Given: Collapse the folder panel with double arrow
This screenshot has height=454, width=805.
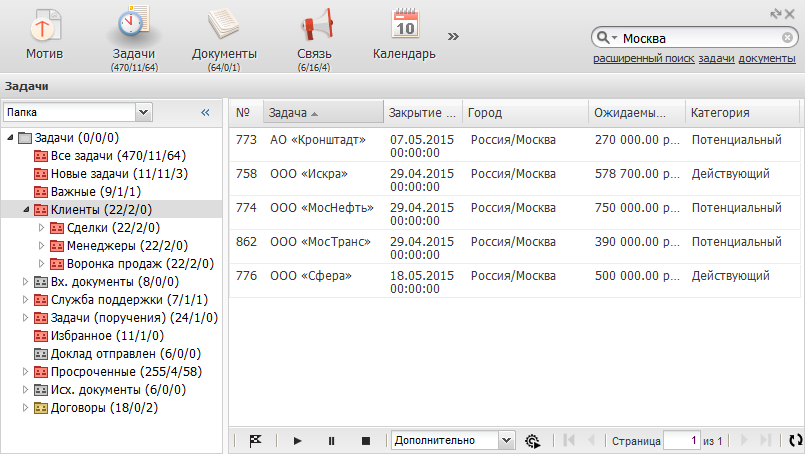Looking at the screenshot, I should point(205,112).
